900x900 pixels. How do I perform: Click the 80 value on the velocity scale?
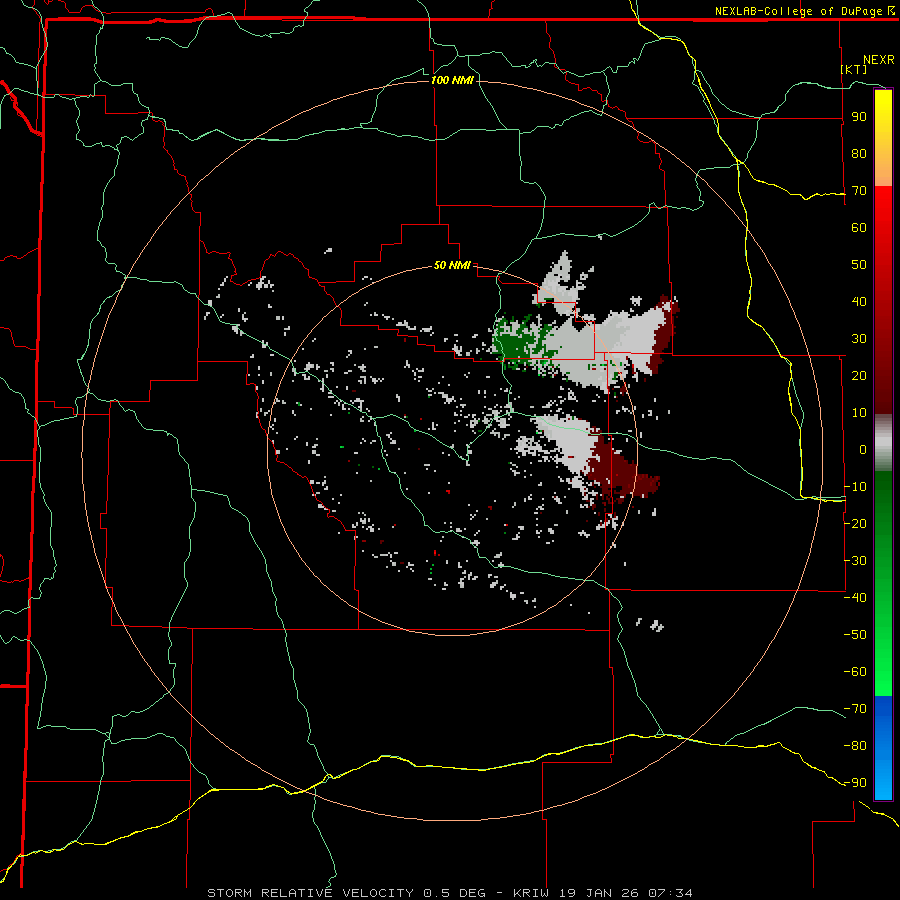[859, 154]
